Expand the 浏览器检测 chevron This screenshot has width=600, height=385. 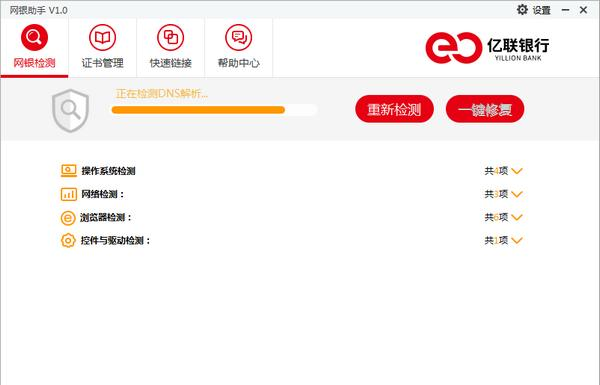[517, 218]
